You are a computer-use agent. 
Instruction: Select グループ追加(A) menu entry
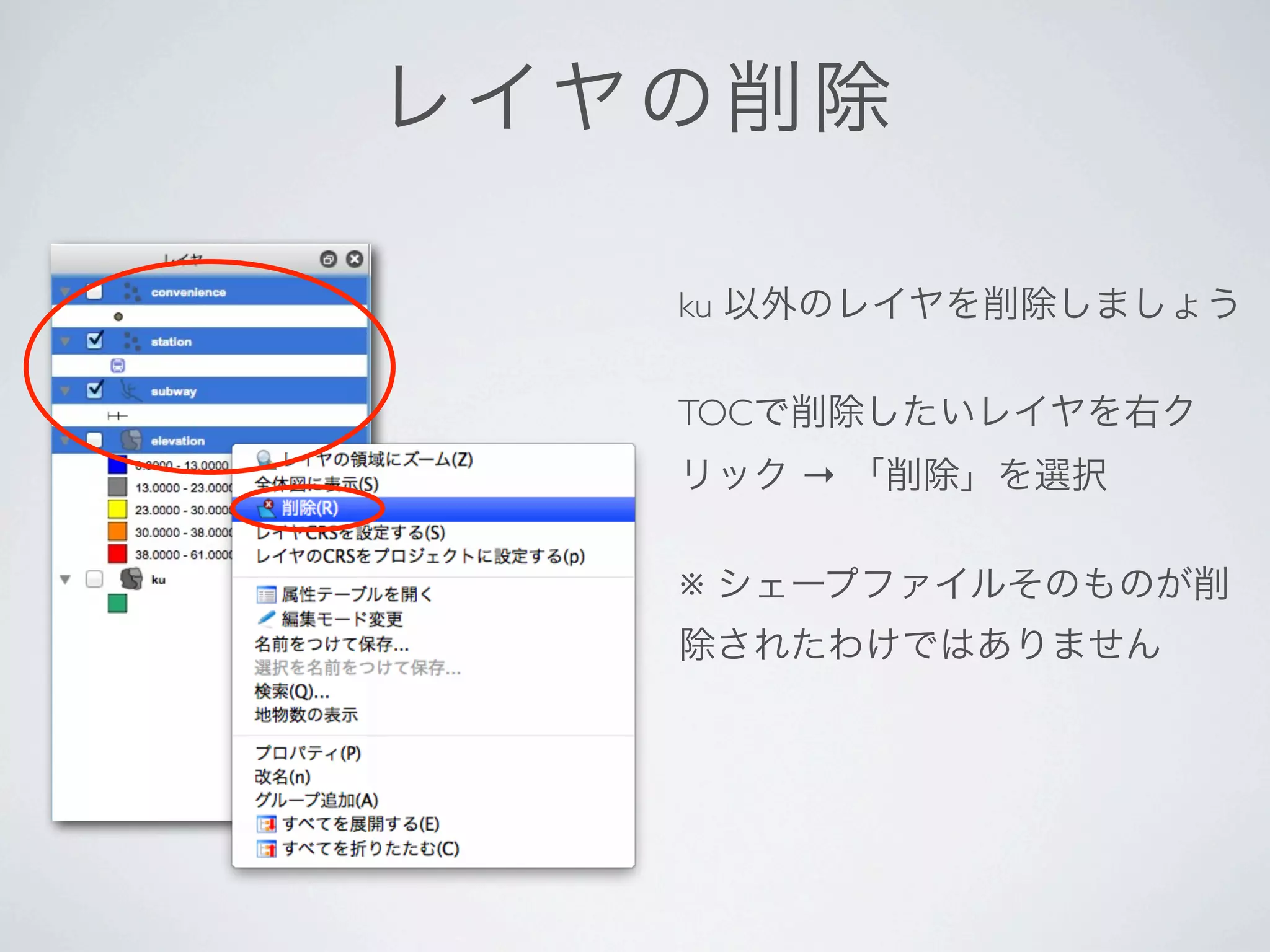pos(433,800)
